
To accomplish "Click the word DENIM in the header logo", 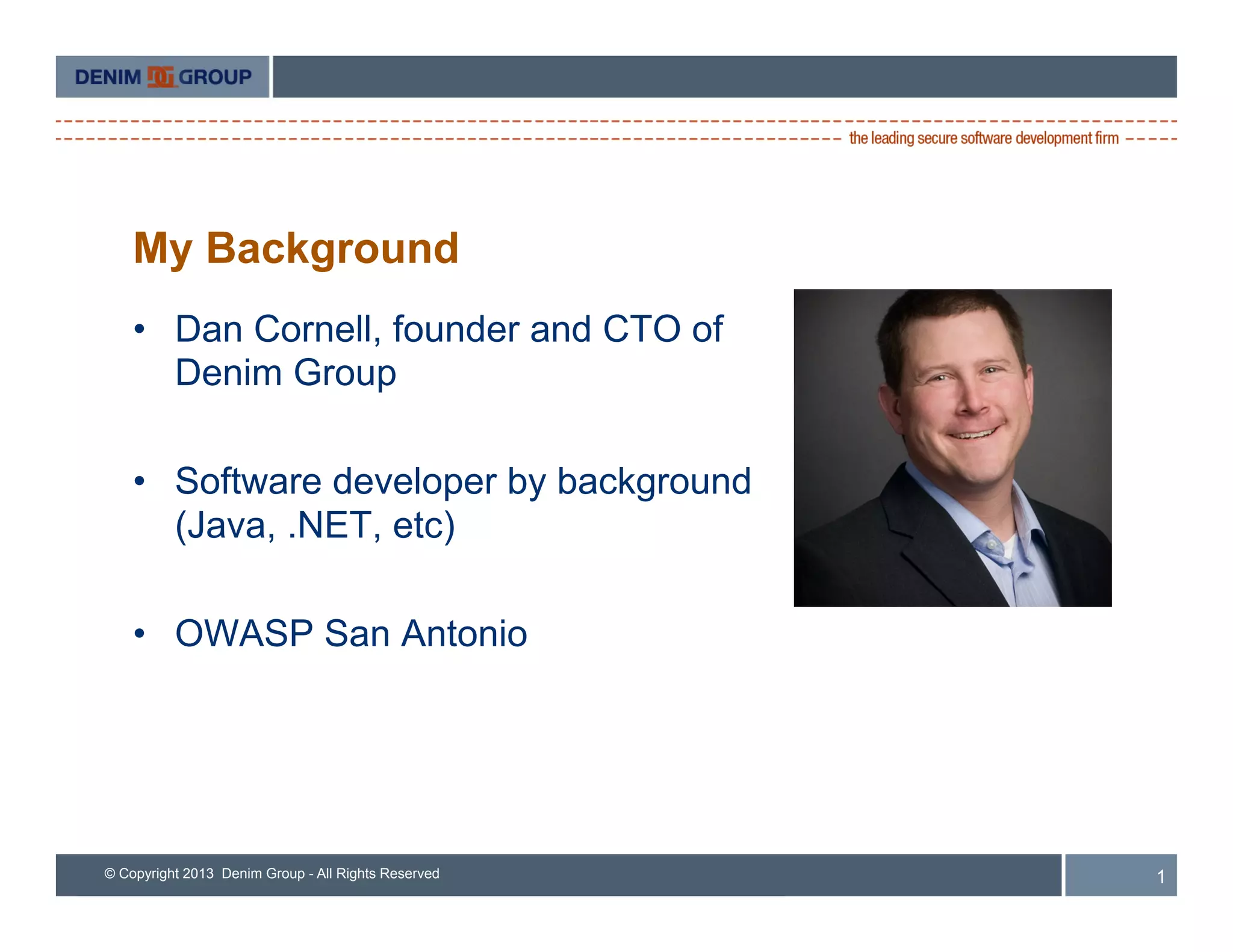I will pyautogui.click(x=108, y=77).
